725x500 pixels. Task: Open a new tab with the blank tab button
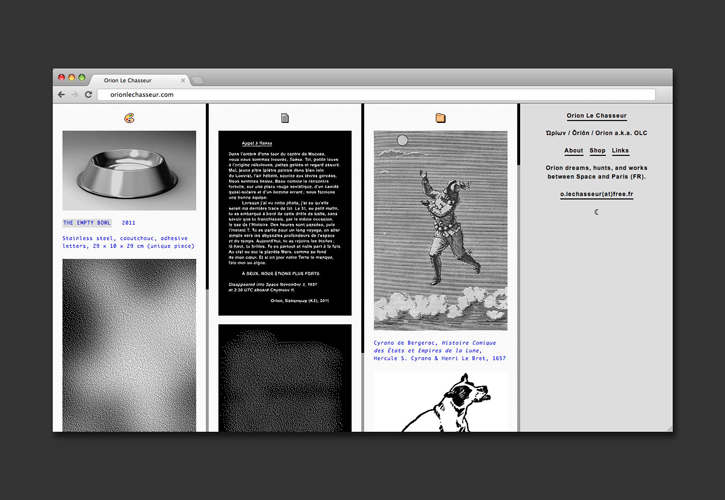(x=197, y=80)
